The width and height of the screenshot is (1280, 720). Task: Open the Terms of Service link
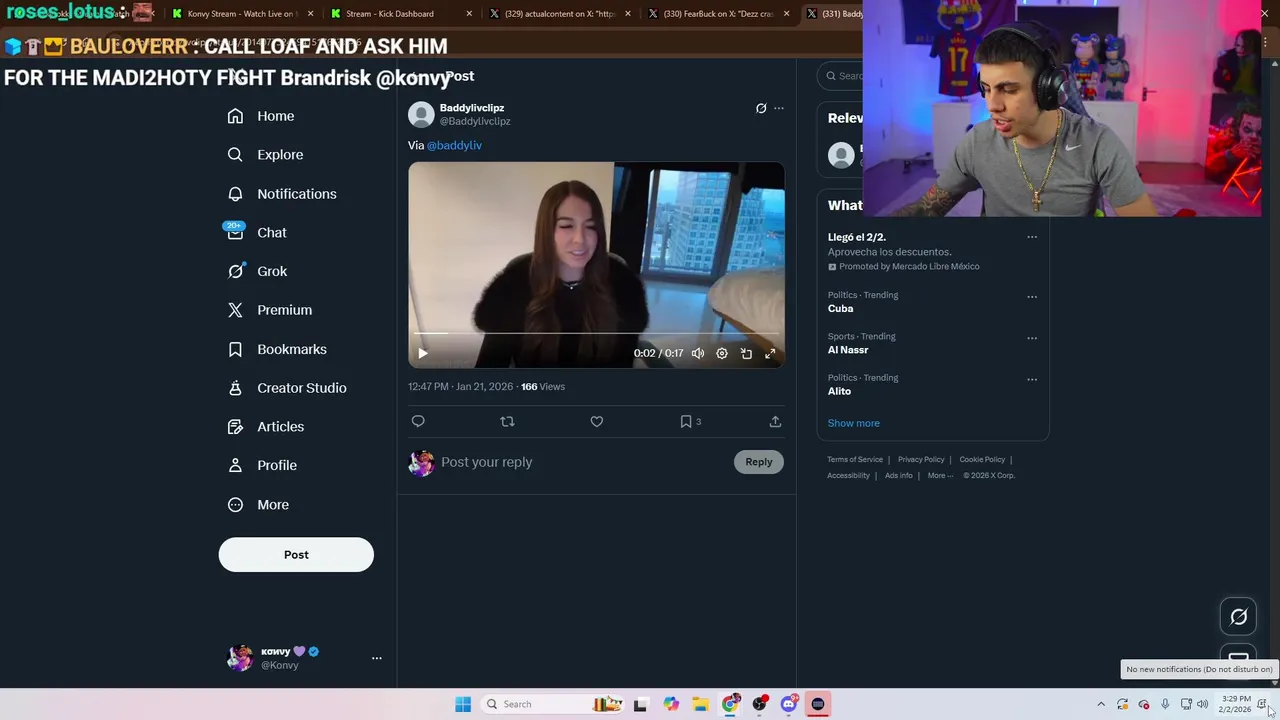tap(855, 460)
